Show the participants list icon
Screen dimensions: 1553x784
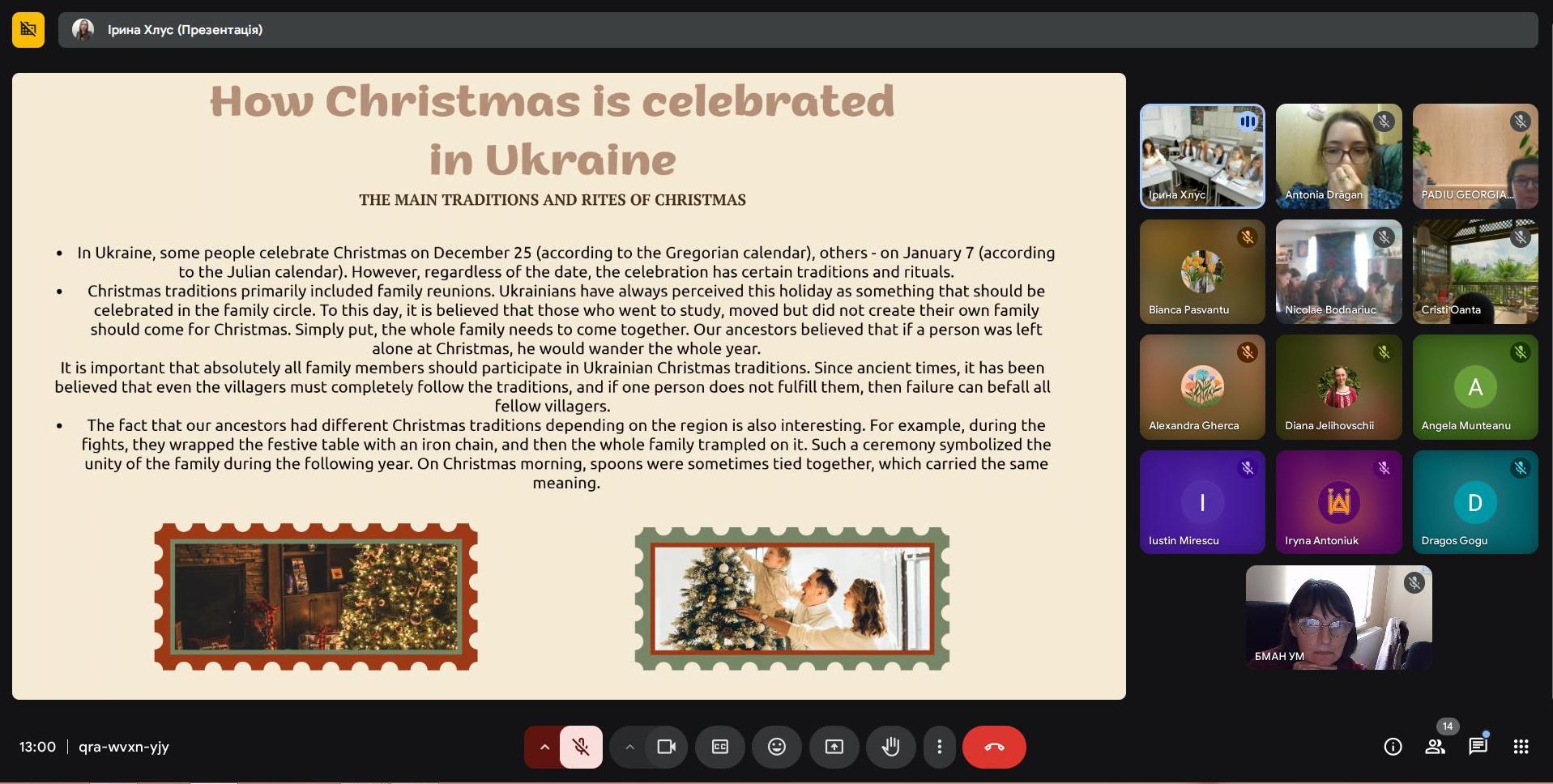pyautogui.click(x=1435, y=747)
